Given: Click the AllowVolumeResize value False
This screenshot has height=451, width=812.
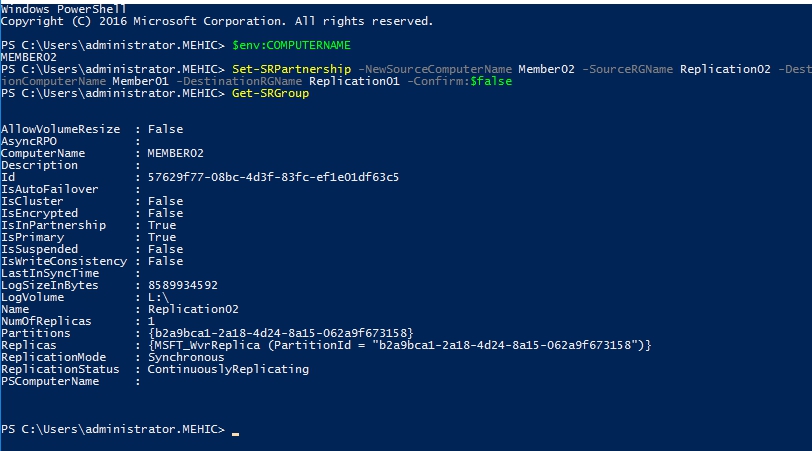Looking at the screenshot, I should coord(165,129).
